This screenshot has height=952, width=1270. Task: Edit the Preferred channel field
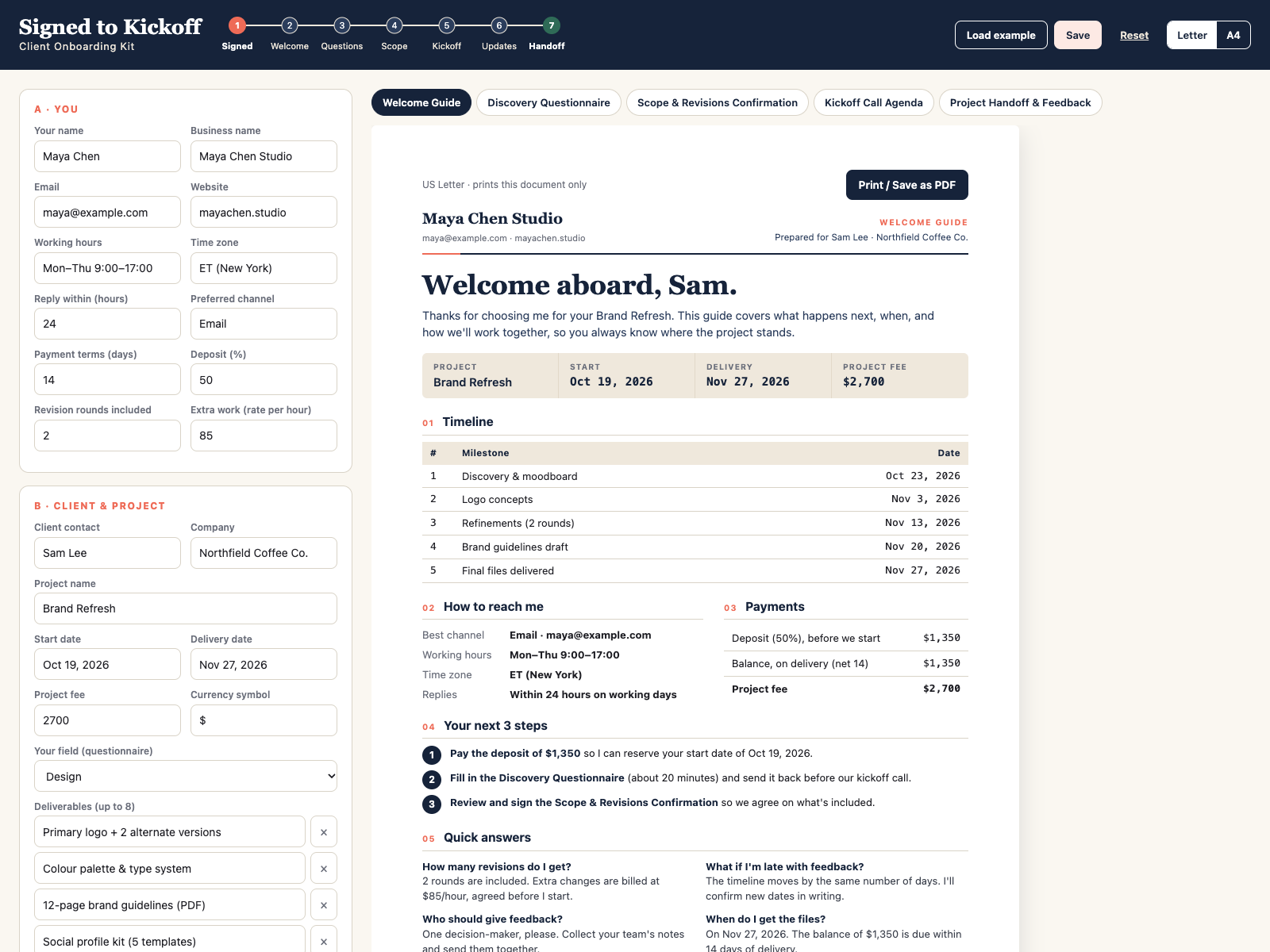[x=264, y=324]
